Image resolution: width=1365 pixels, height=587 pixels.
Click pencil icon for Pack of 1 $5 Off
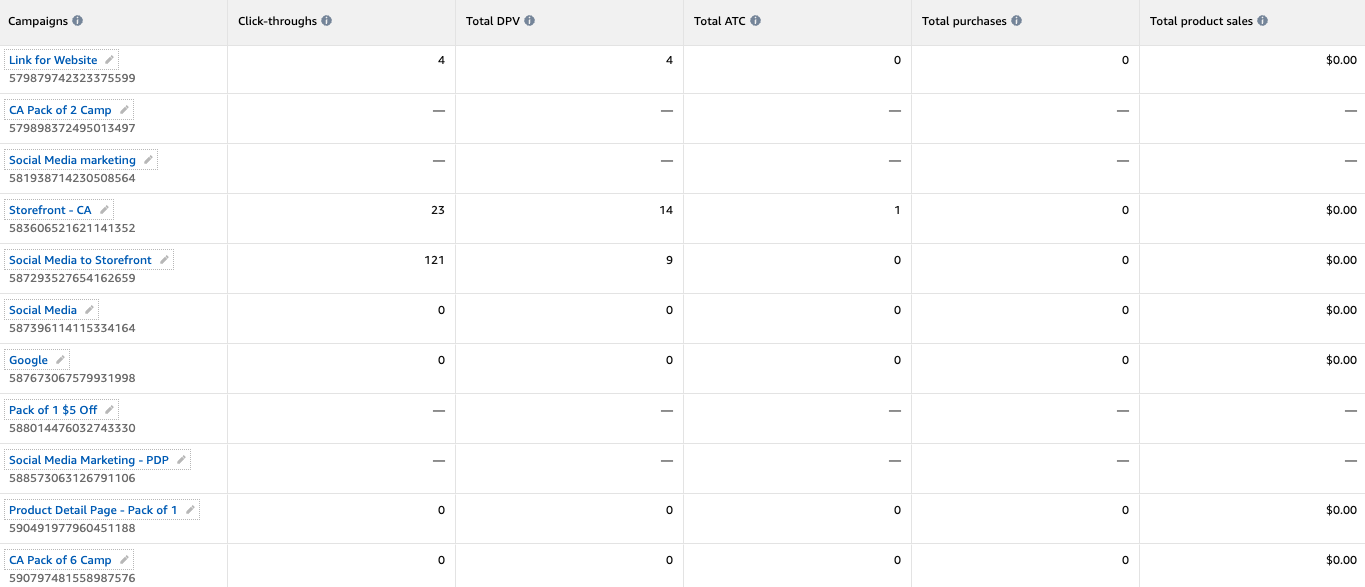(x=110, y=410)
